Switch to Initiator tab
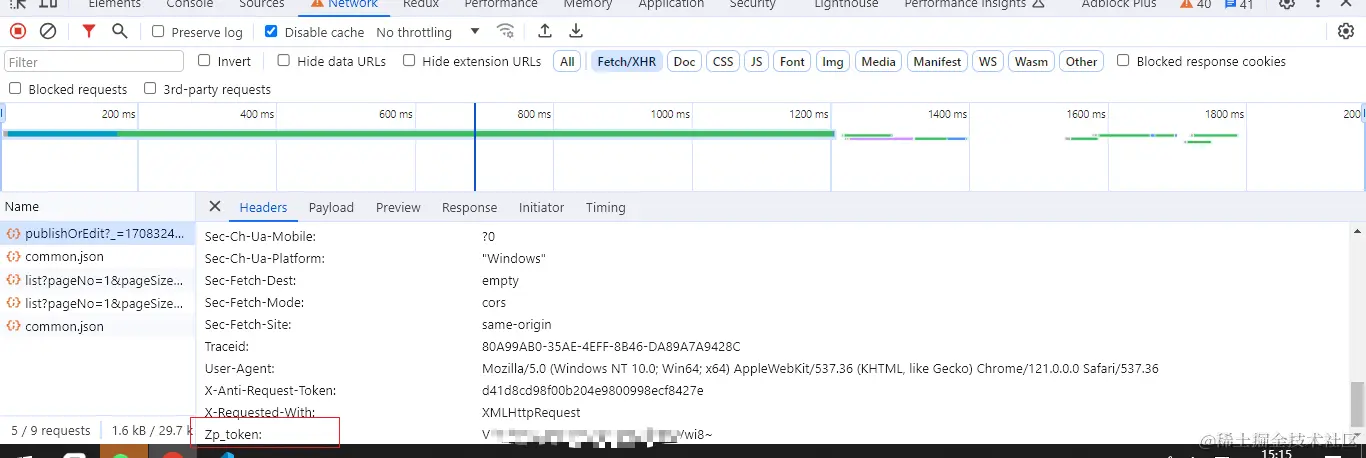This screenshot has width=1366, height=458. (541, 207)
